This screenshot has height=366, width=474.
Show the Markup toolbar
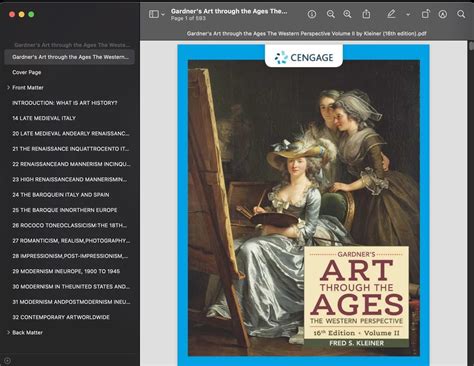pos(443,14)
